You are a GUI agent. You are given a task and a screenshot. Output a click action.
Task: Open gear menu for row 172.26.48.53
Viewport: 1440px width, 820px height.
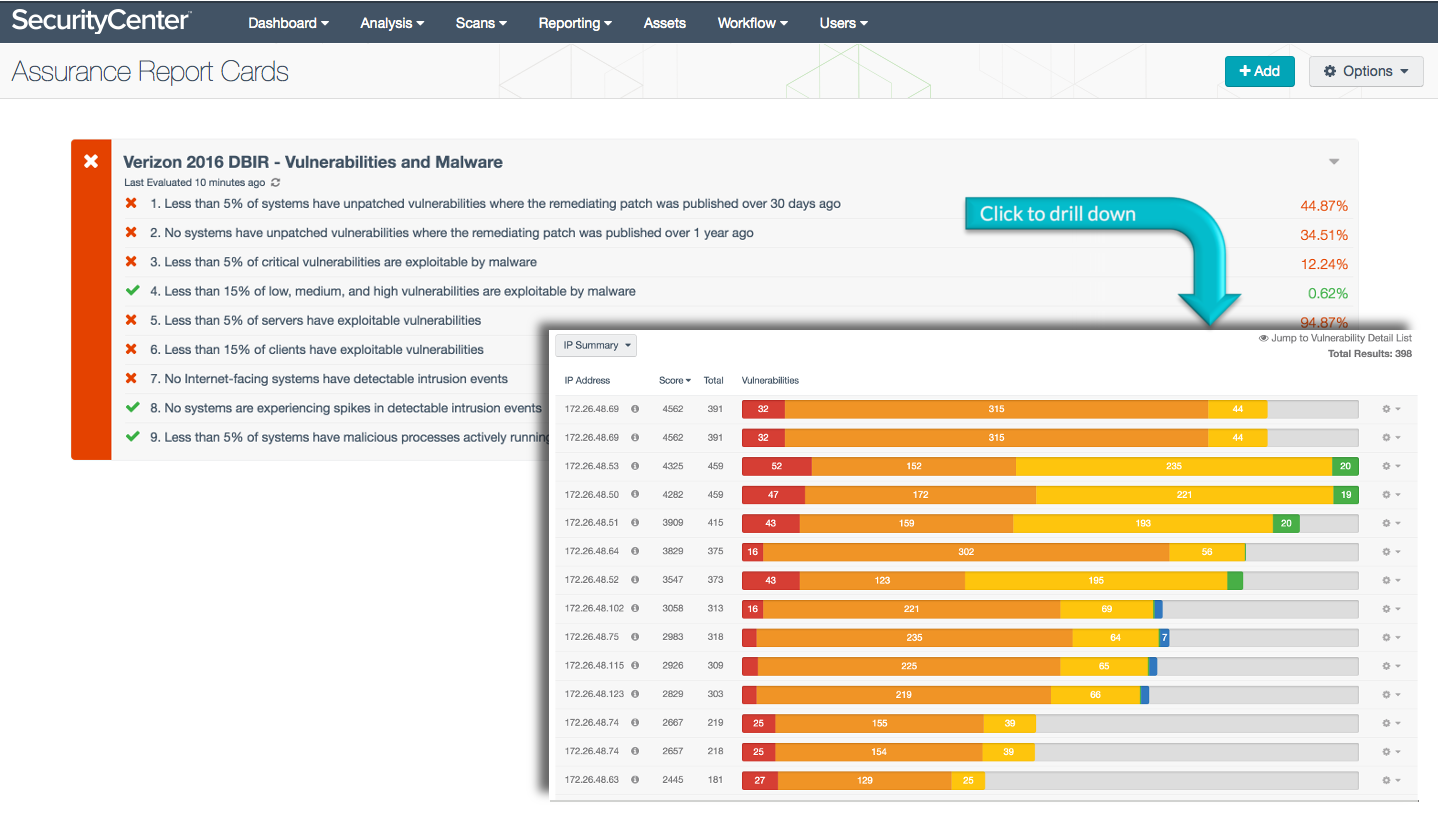(1391, 466)
